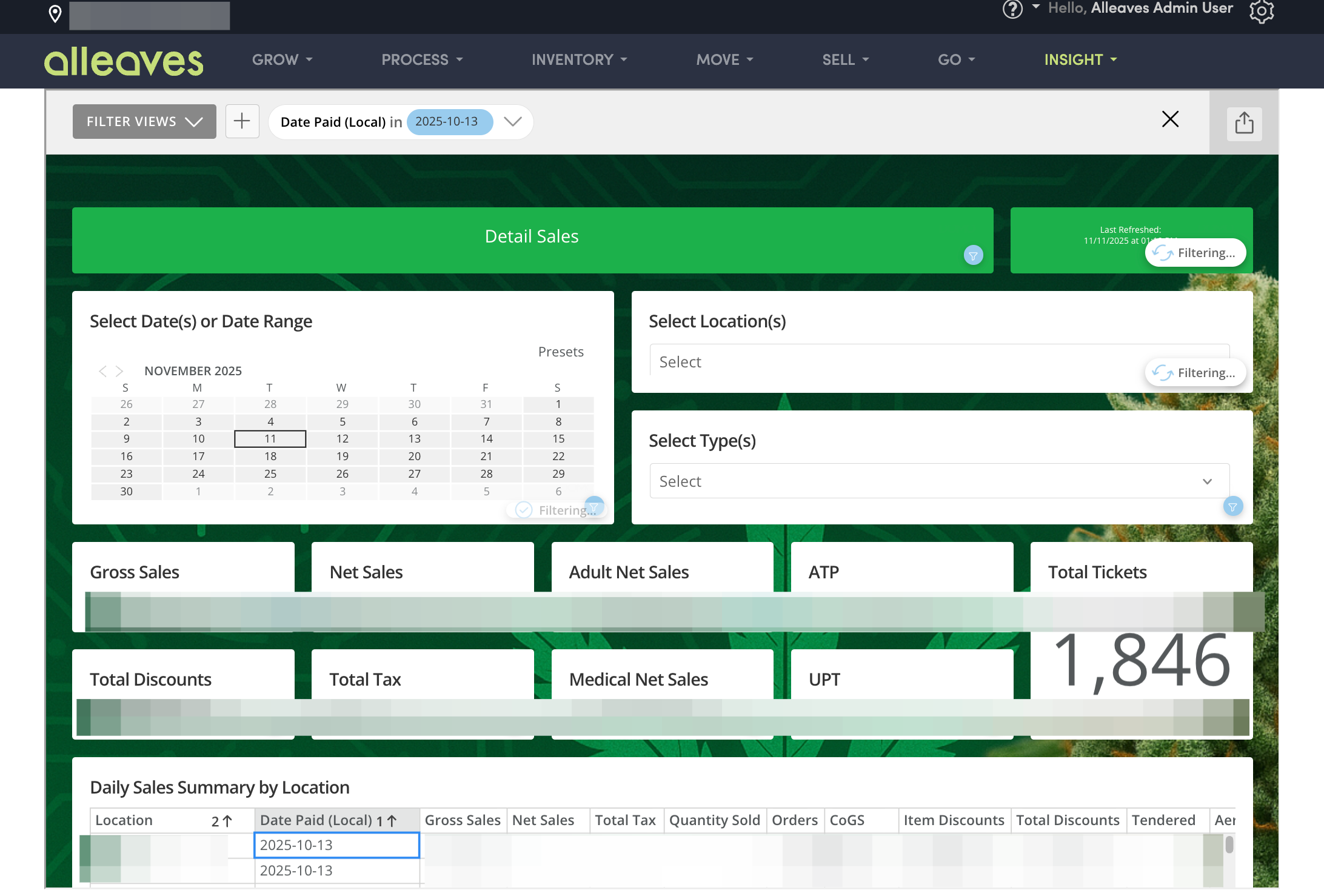The width and height of the screenshot is (1324, 896).
Task: Open the PROCESS menu
Action: (422, 59)
